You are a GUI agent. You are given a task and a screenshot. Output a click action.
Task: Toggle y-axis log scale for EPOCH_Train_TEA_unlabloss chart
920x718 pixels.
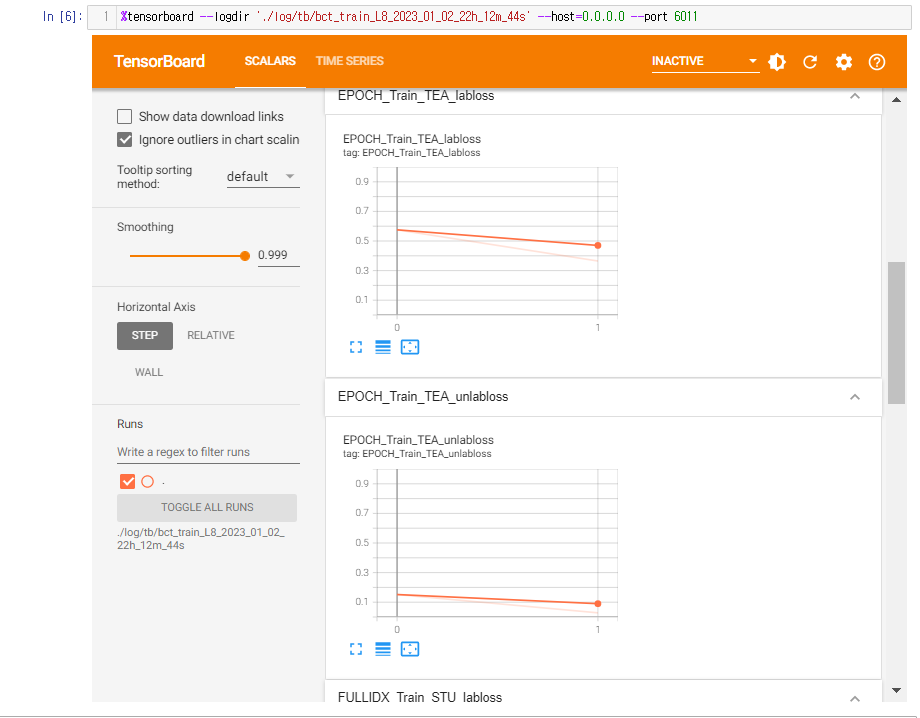(383, 649)
